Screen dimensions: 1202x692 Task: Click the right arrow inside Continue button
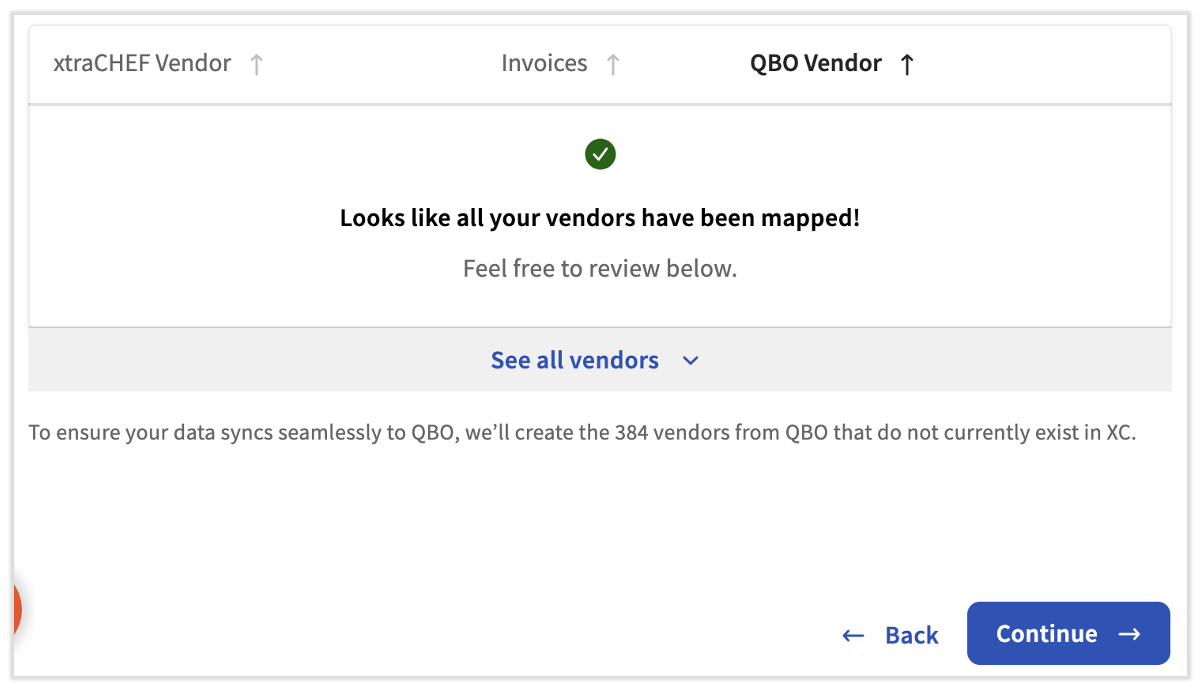point(1130,634)
